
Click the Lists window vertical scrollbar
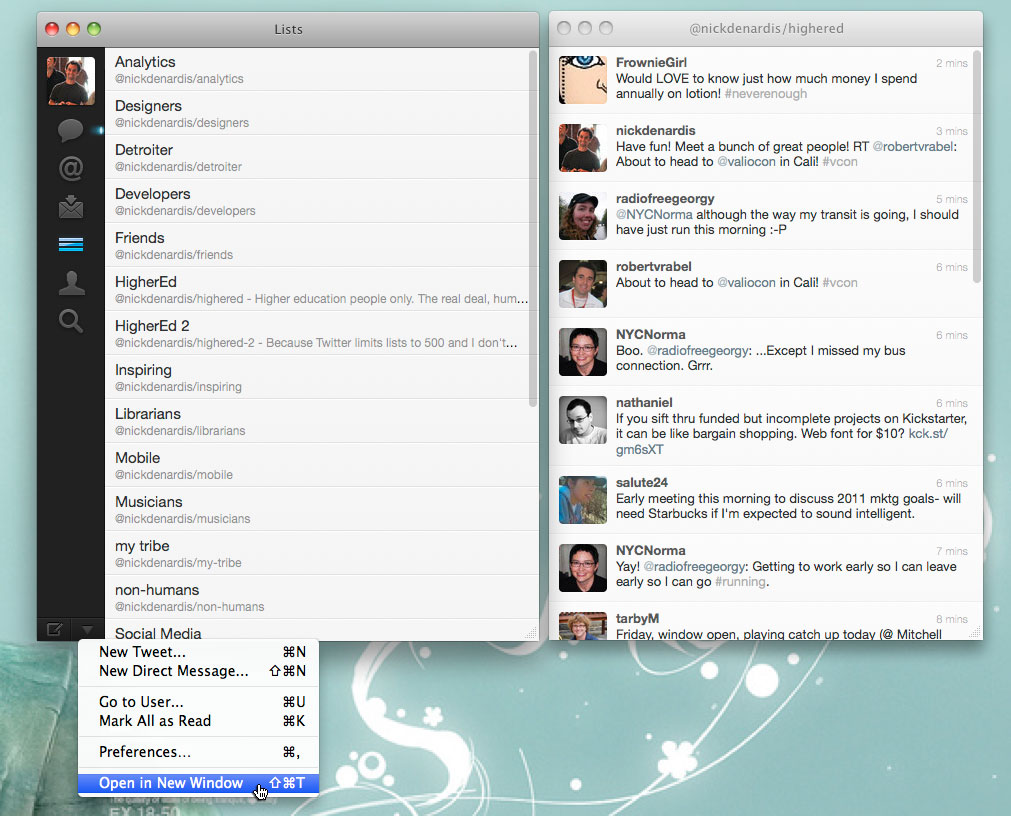[x=533, y=228]
